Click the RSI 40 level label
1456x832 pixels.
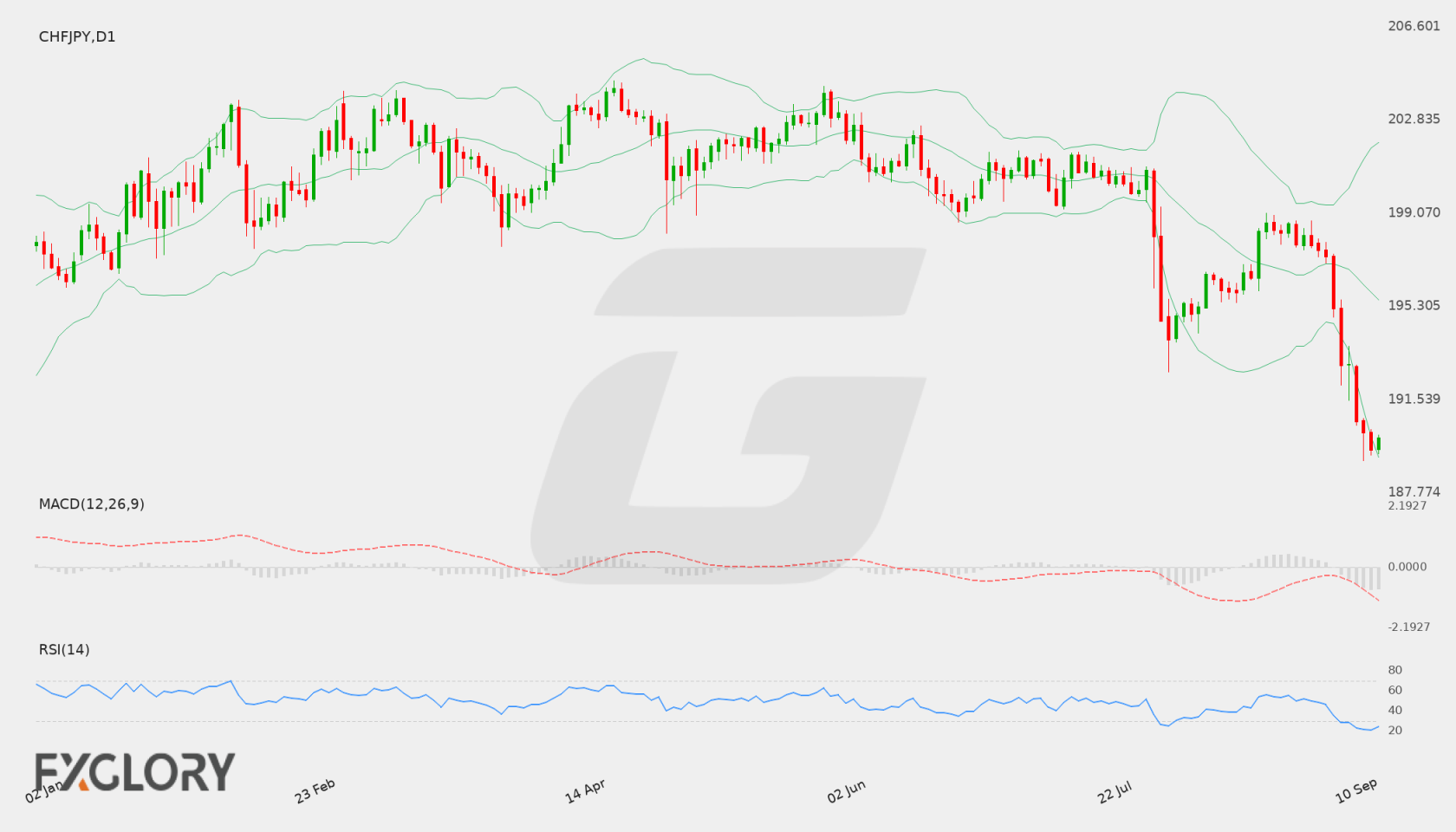tap(1395, 710)
